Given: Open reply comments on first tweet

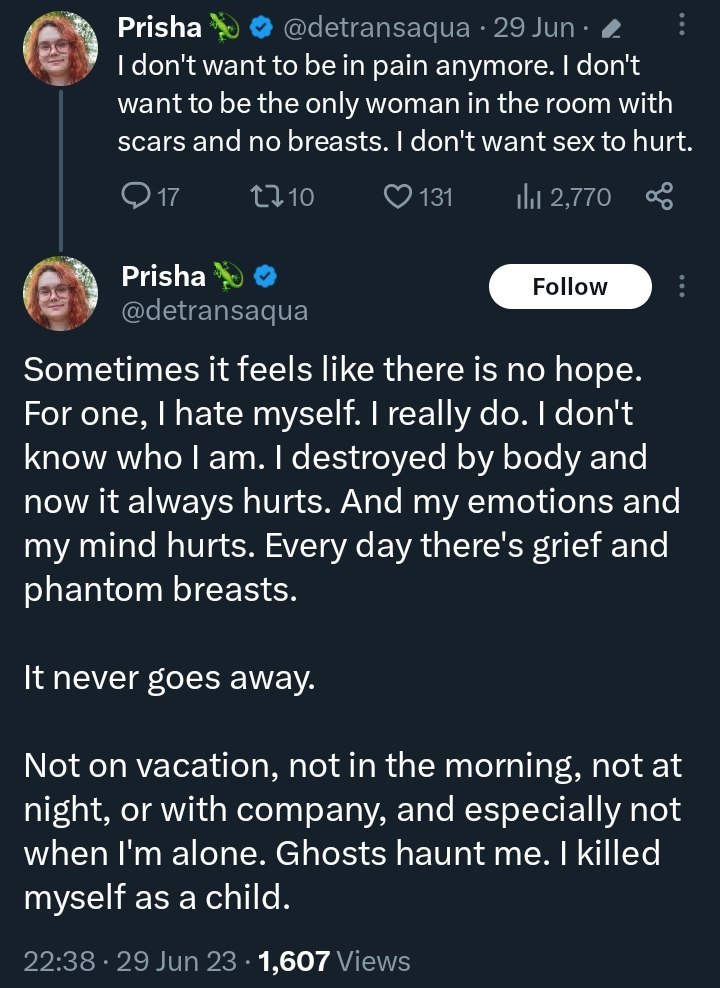Looking at the screenshot, I should pos(135,197).
